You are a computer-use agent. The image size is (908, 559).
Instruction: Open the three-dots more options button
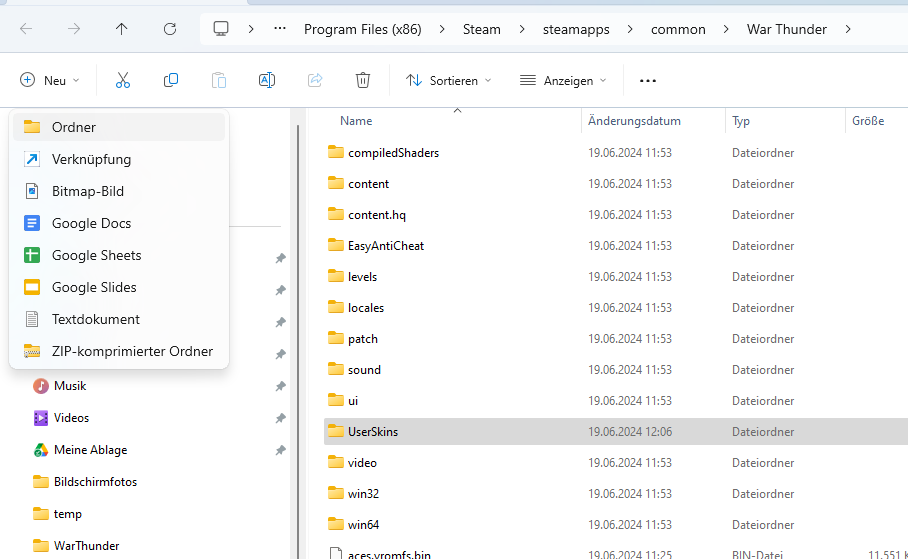[648, 80]
